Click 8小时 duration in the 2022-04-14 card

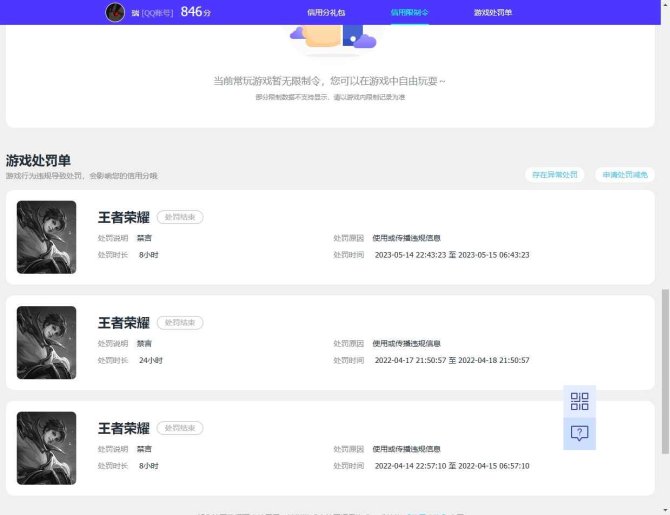coord(149,466)
